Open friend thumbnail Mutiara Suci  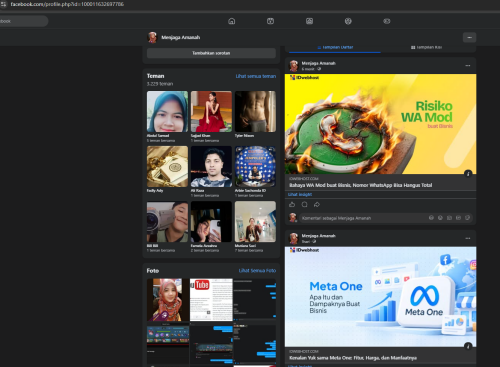pos(255,221)
